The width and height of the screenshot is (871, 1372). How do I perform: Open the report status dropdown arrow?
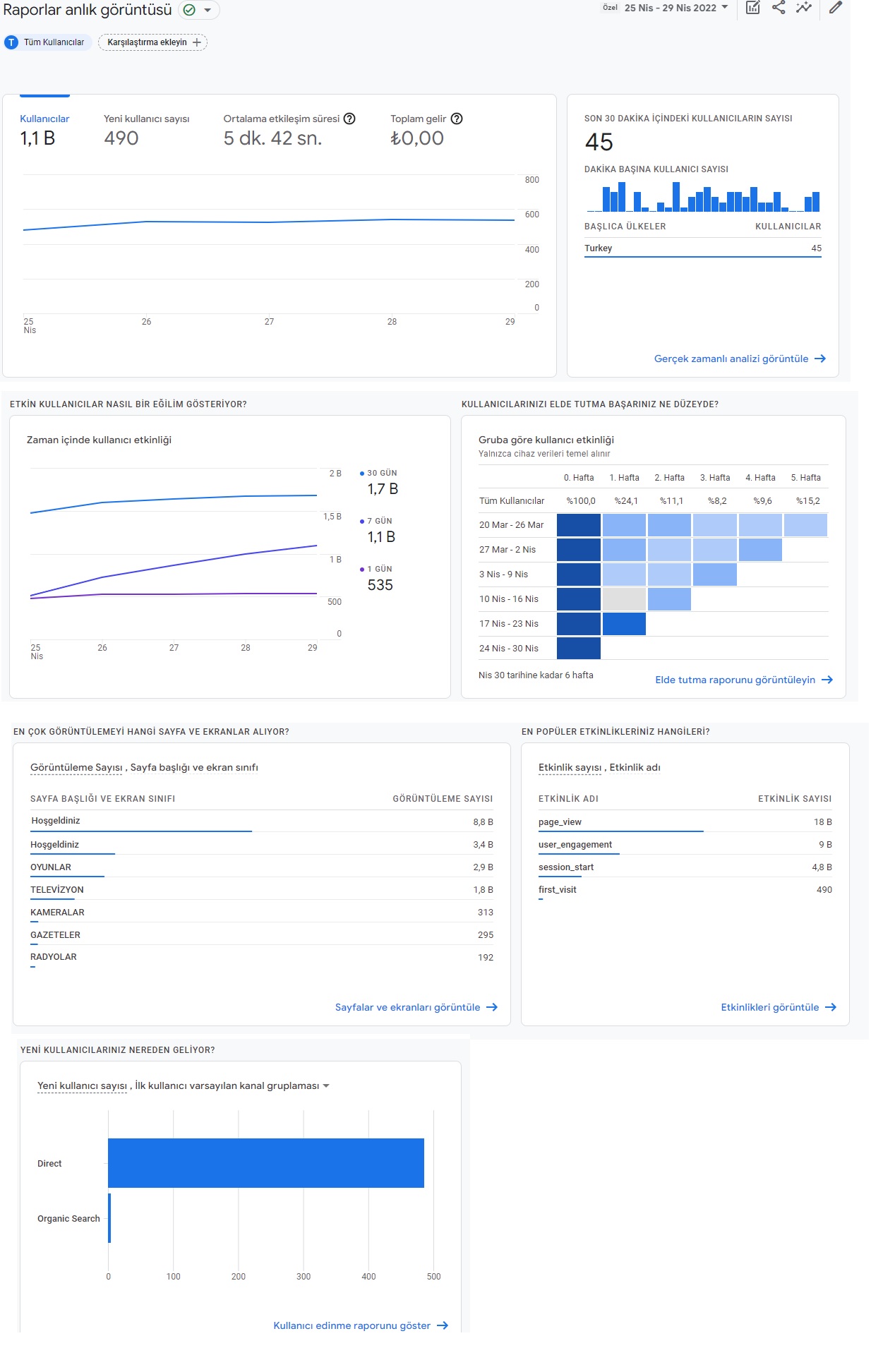point(208,11)
